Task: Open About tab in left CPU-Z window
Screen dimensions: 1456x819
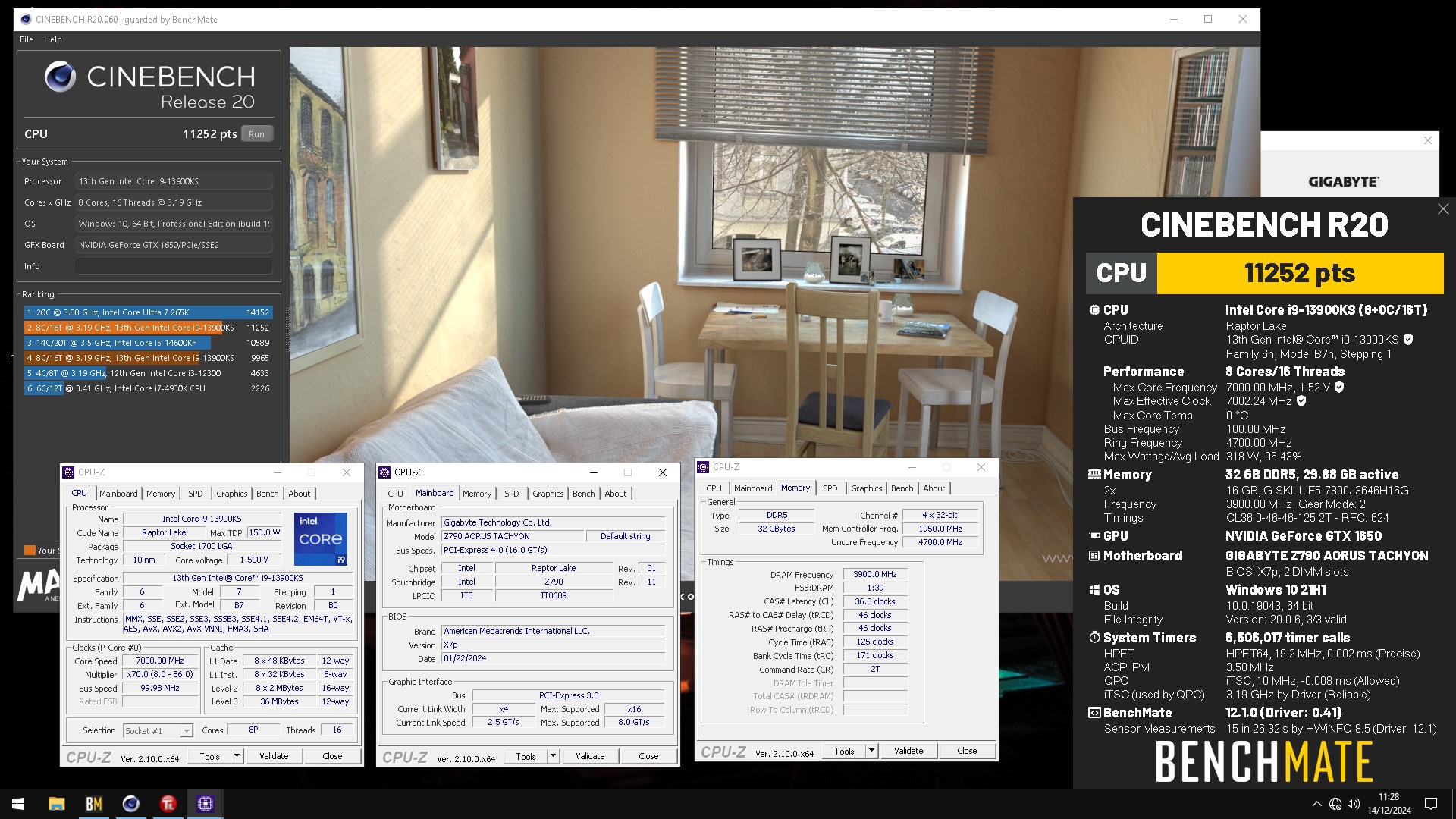Action: [300, 494]
